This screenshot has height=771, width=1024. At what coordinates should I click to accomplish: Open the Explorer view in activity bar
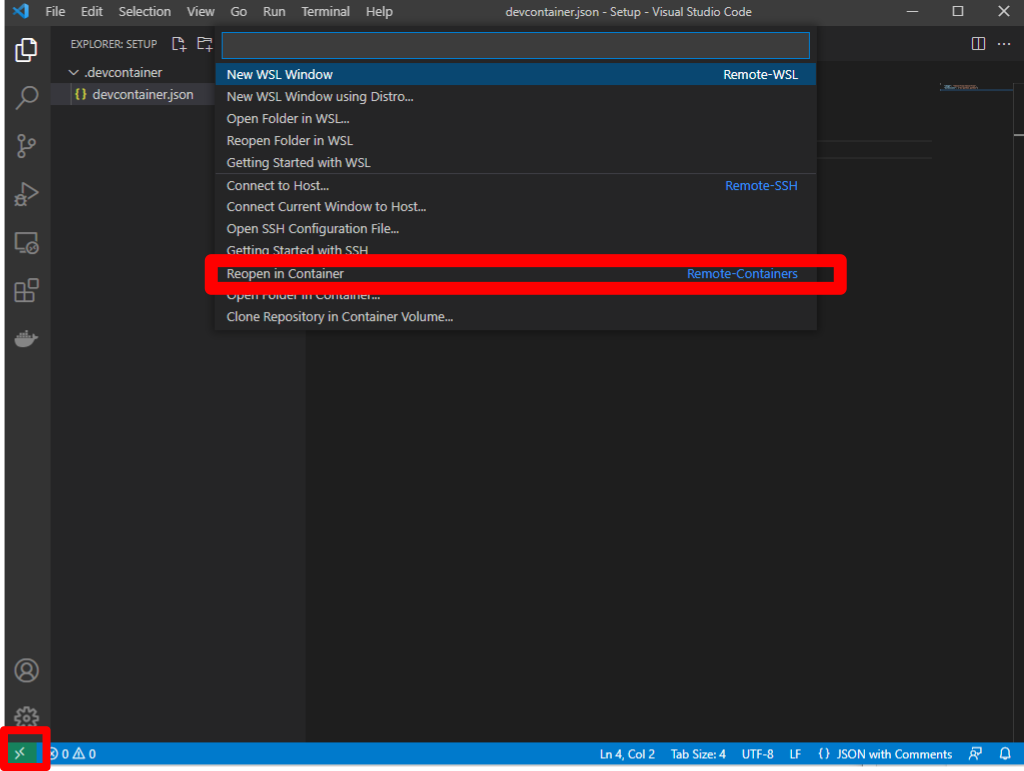tap(27, 50)
